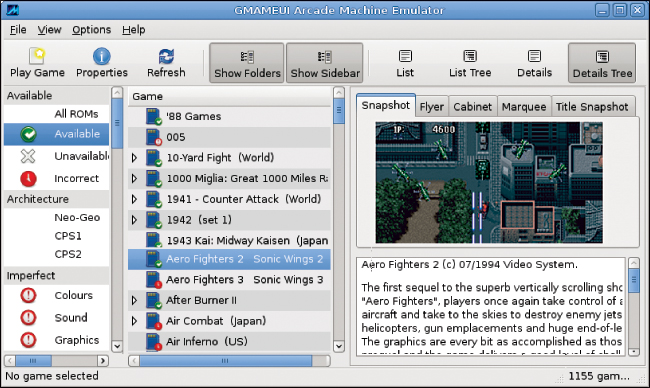The image size is (650, 388).
Task: Click the Aero Fighters 2 snapshot image
Action: (x=489, y=182)
